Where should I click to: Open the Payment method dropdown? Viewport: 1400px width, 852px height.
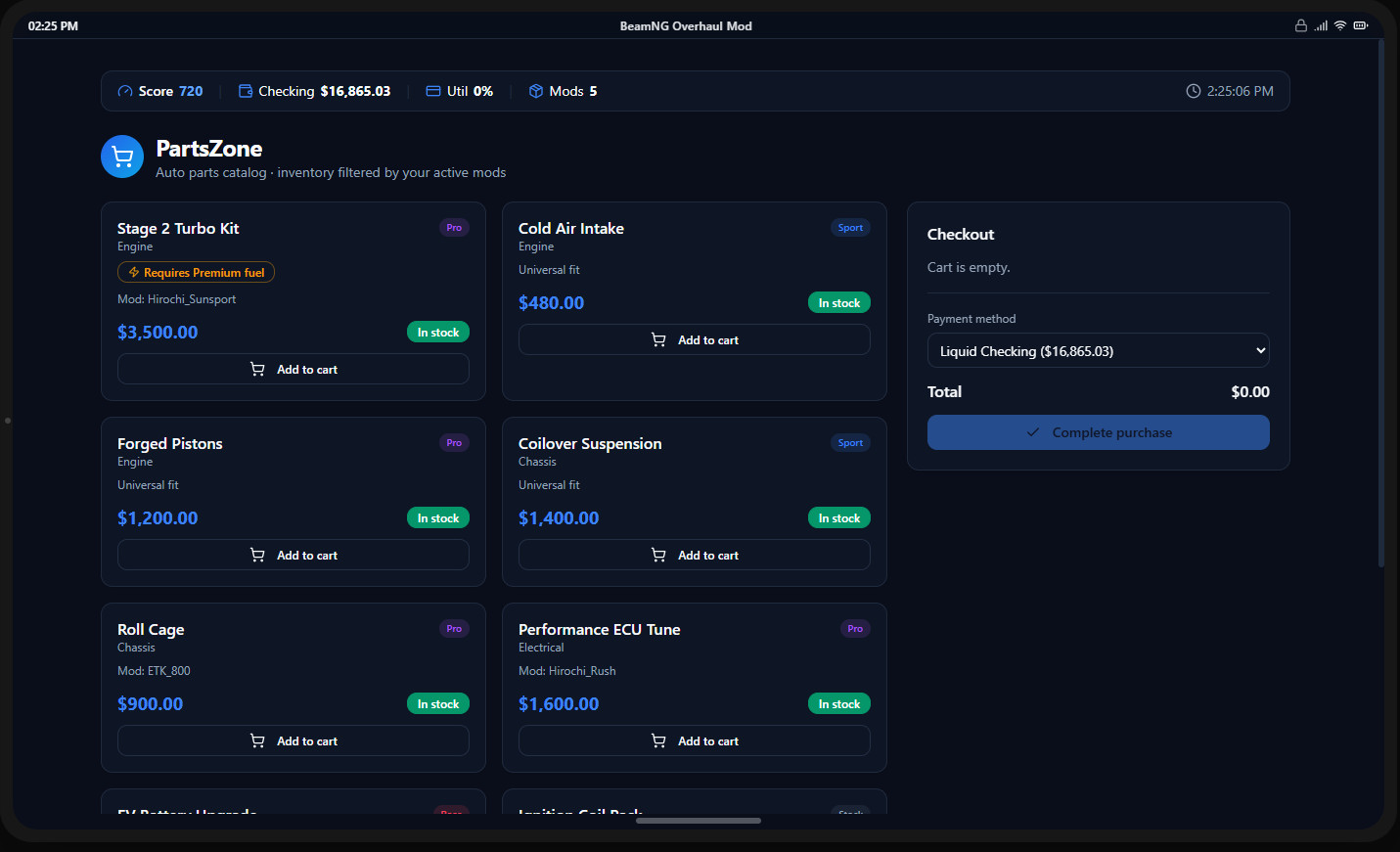point(1099,350)
